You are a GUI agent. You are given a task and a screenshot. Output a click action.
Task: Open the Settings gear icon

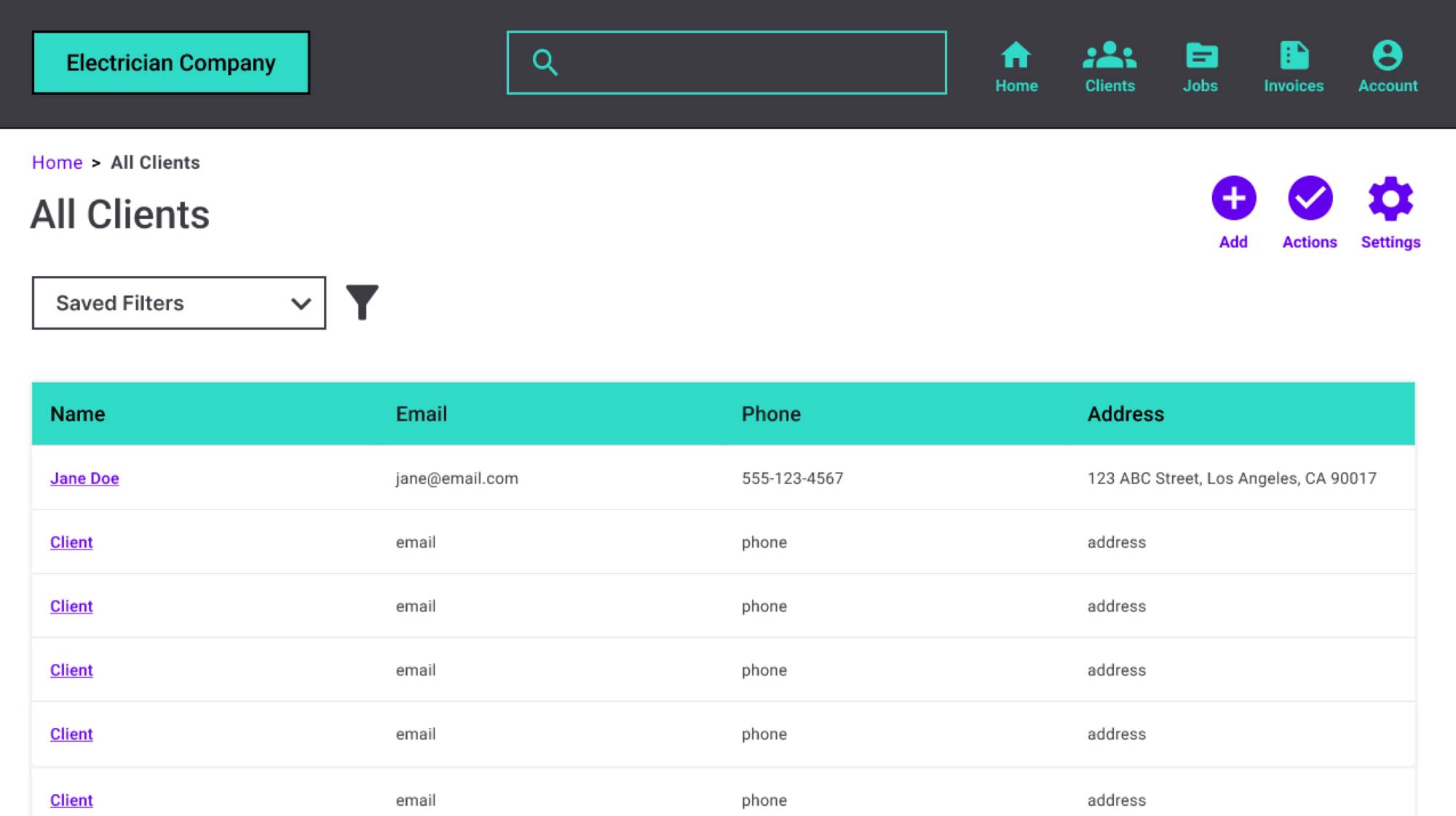click(x=1390, y=198)
